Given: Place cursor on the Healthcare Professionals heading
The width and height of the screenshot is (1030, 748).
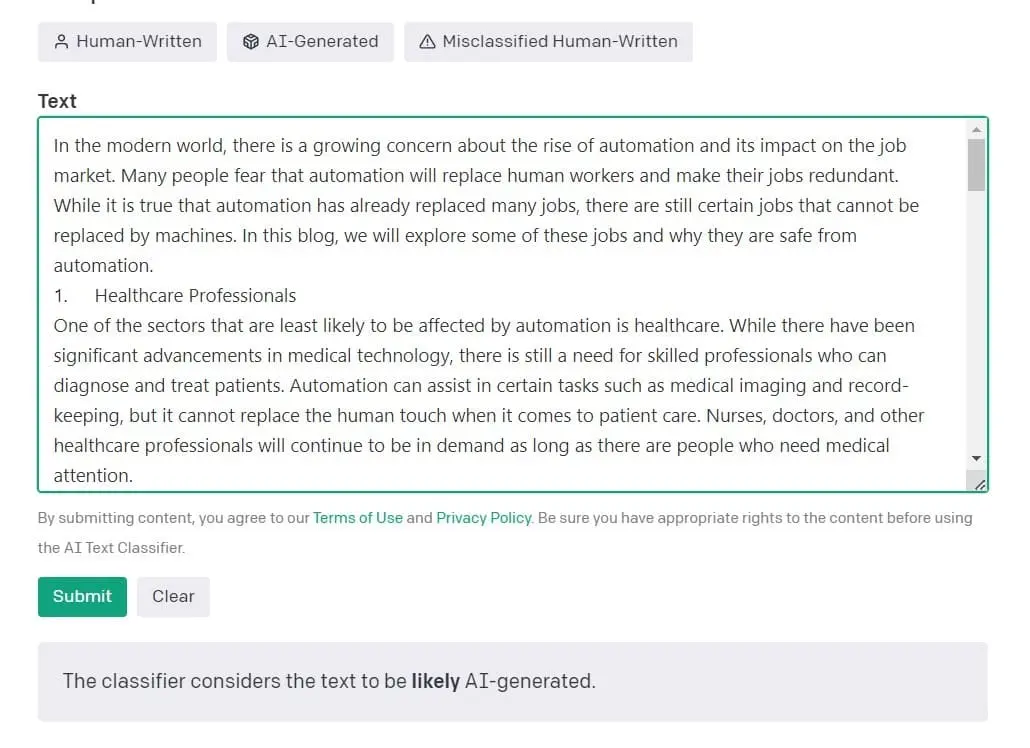Looking at the screenshot, I should coord(195,296).
